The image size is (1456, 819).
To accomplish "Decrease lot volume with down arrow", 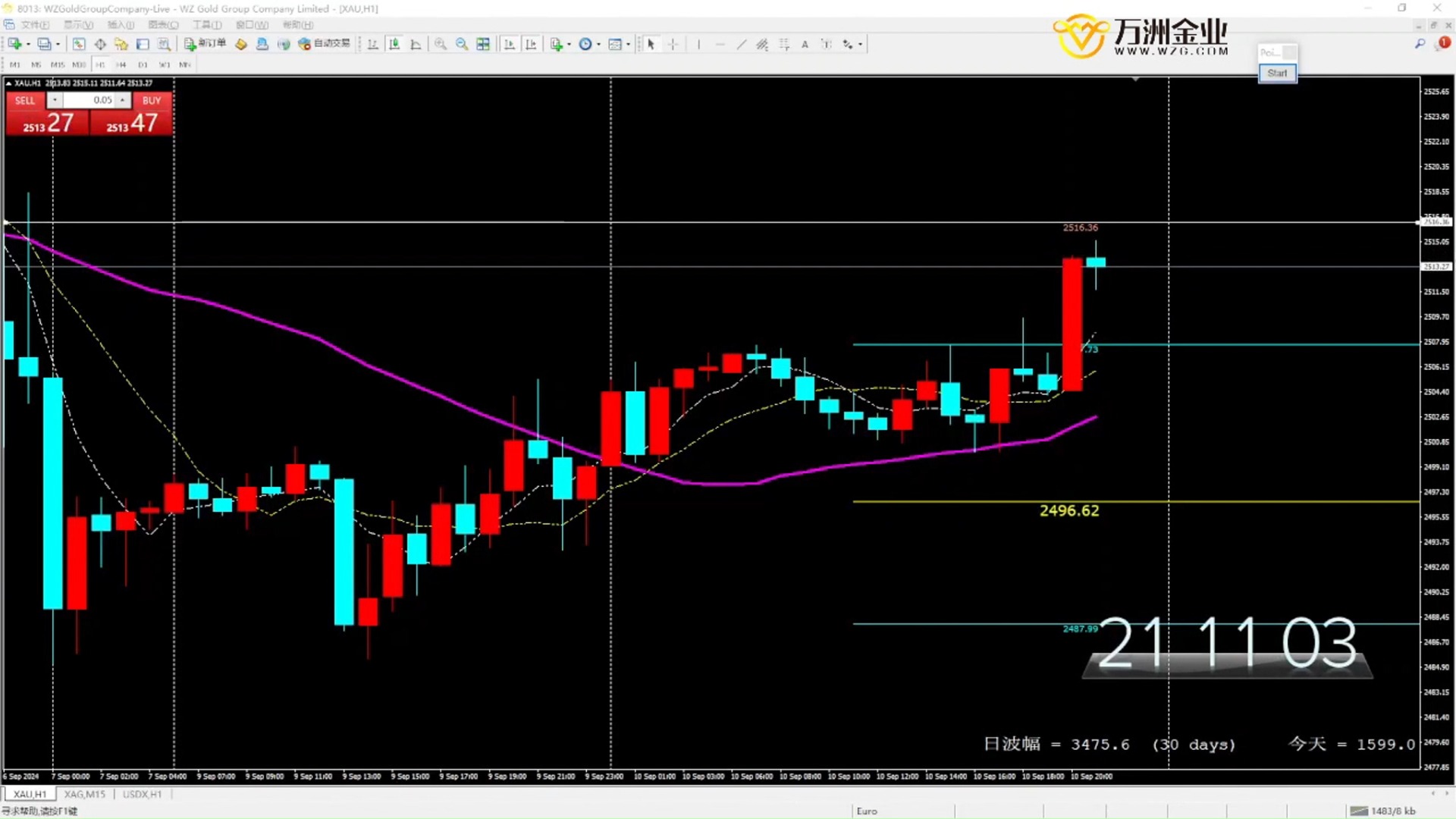I will tap(55, 100).
